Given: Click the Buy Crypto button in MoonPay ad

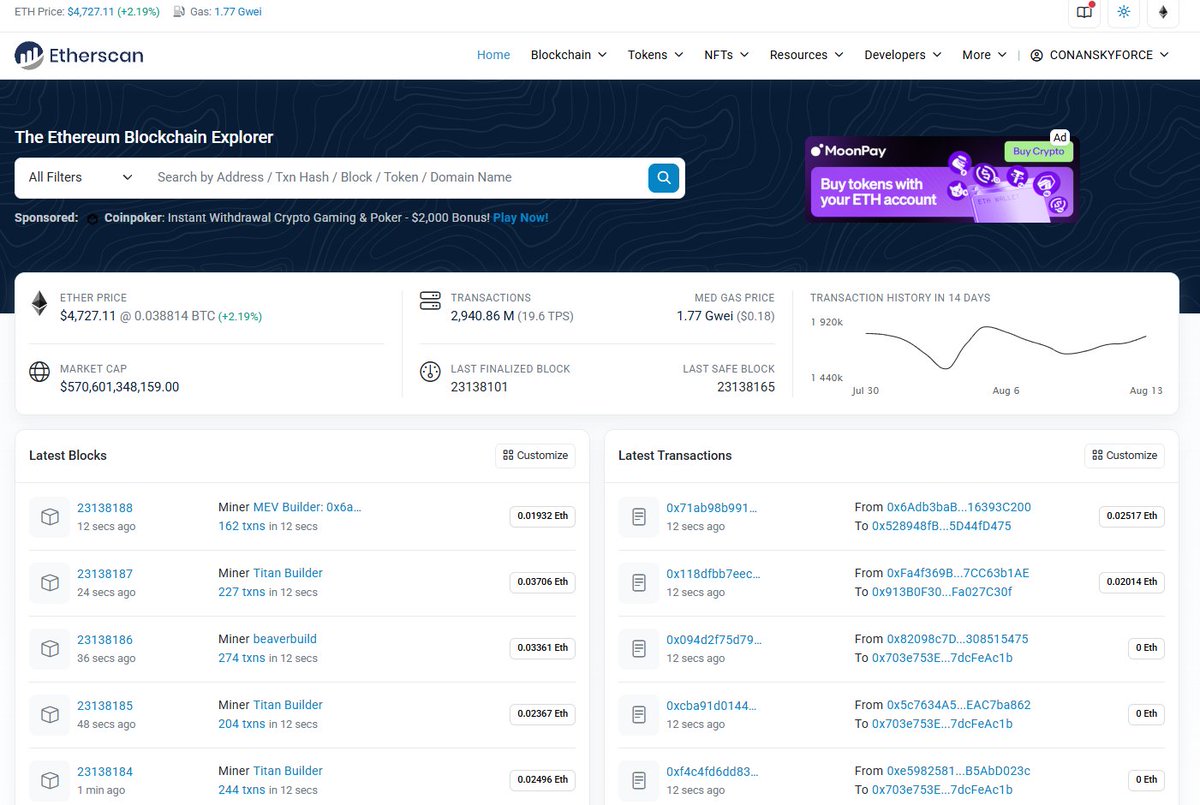Looking at the screenshot, I should tap(1038, 152).
